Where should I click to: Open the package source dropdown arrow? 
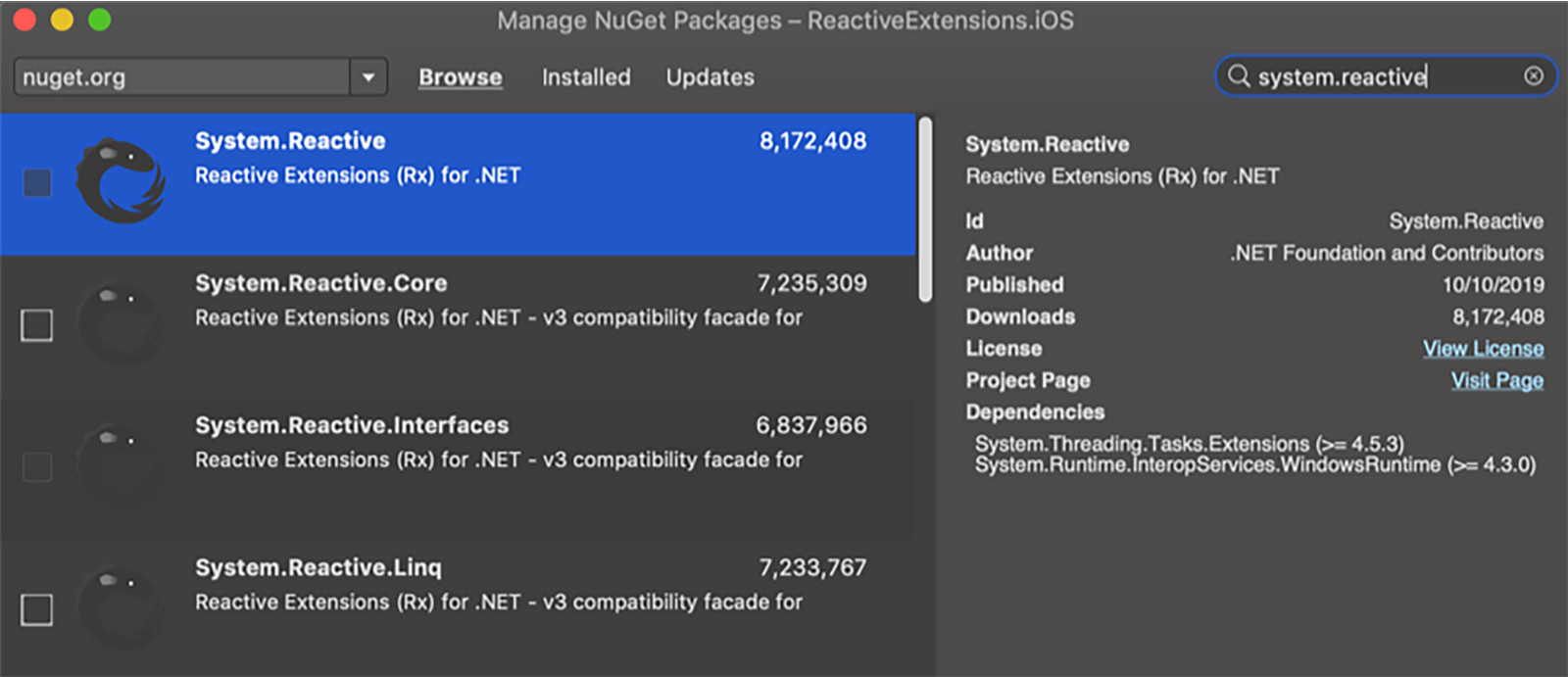tap(368, 77)
